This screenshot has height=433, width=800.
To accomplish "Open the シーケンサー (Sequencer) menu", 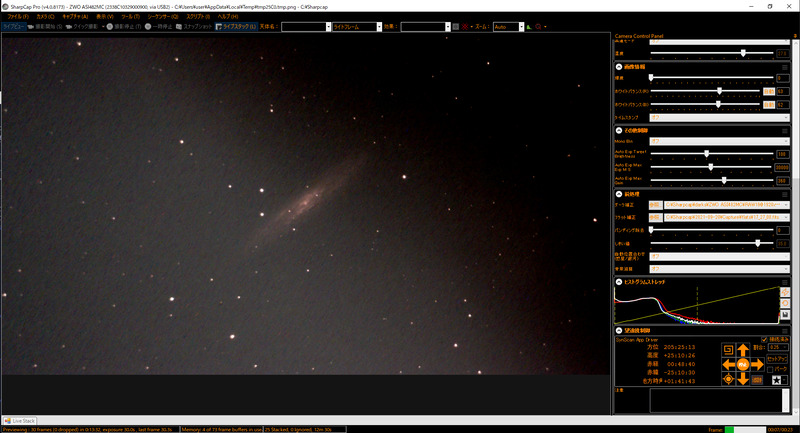I will (163, 16).
